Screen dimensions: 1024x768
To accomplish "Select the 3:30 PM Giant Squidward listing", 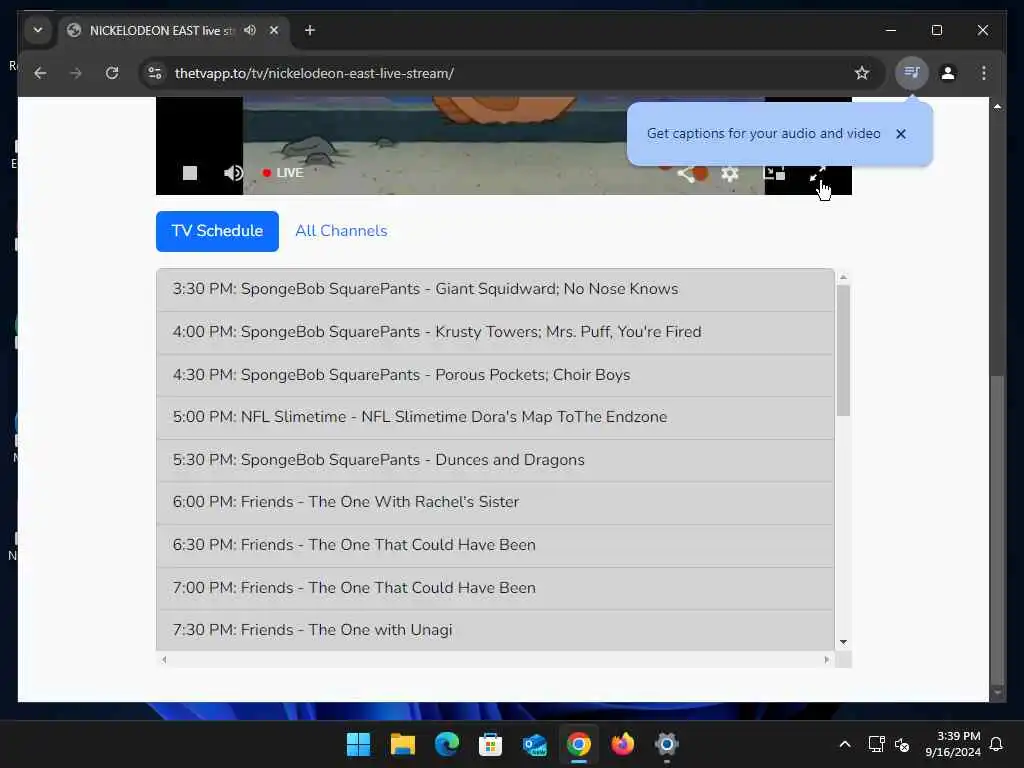I will [495, 289].
